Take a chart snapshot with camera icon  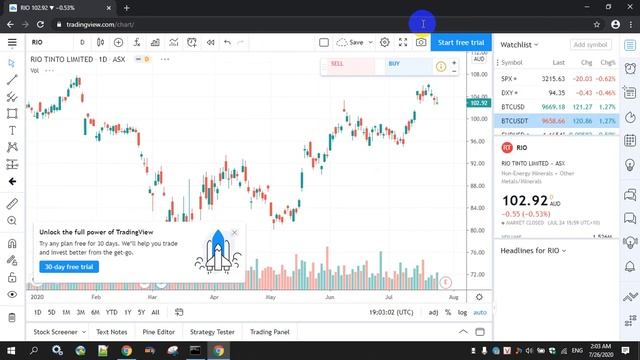point(421,42)
